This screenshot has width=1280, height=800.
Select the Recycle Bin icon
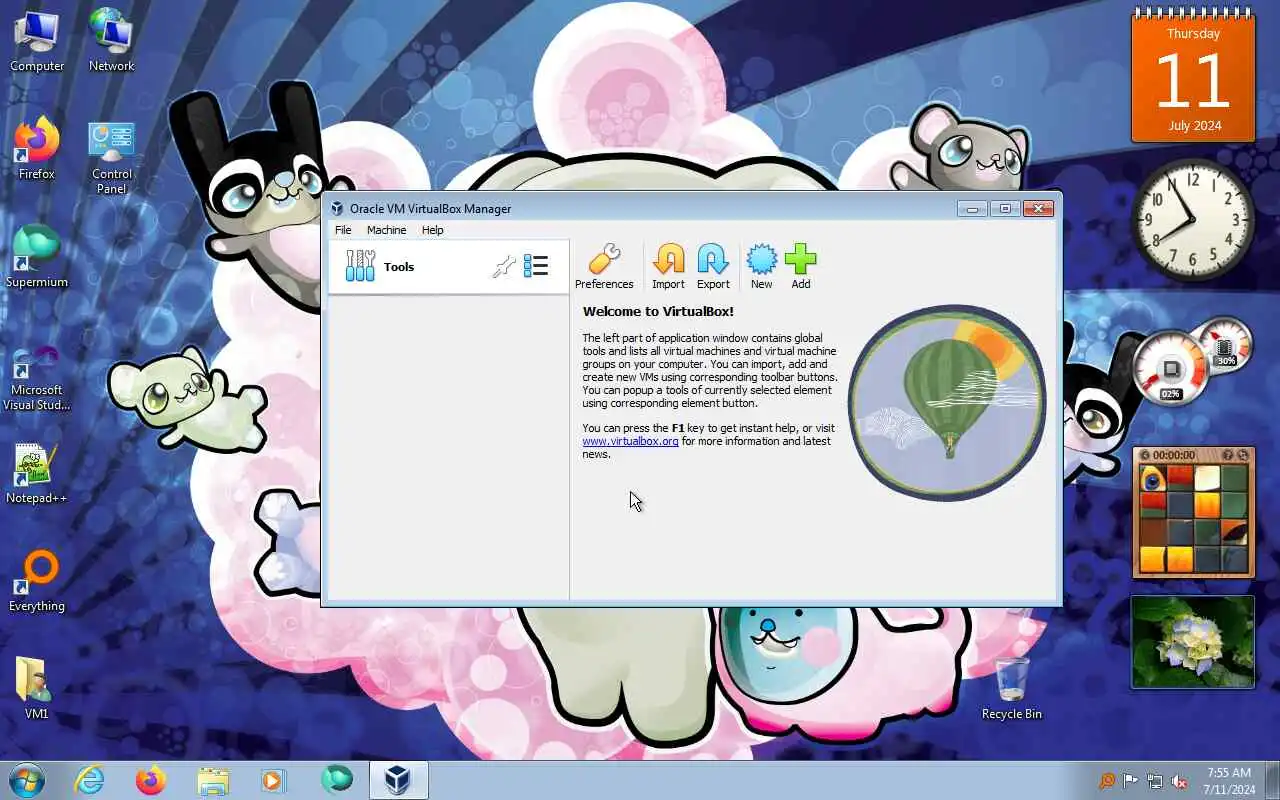(x=1011, y=689)
